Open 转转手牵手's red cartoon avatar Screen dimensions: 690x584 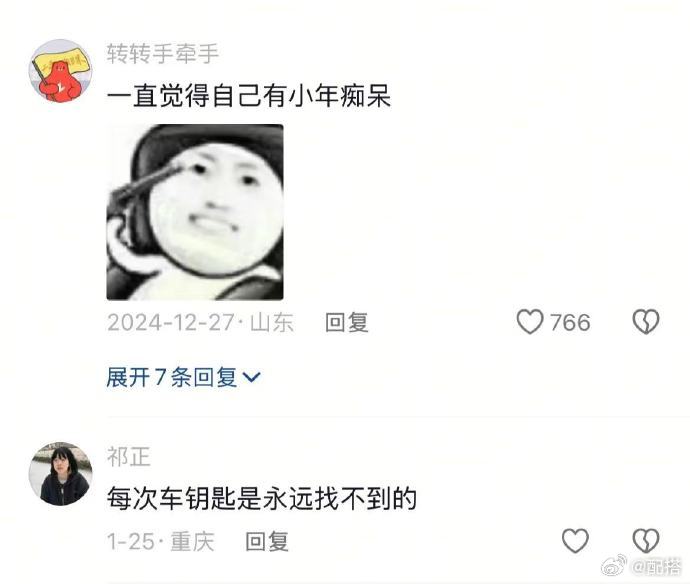coord(60,71)
